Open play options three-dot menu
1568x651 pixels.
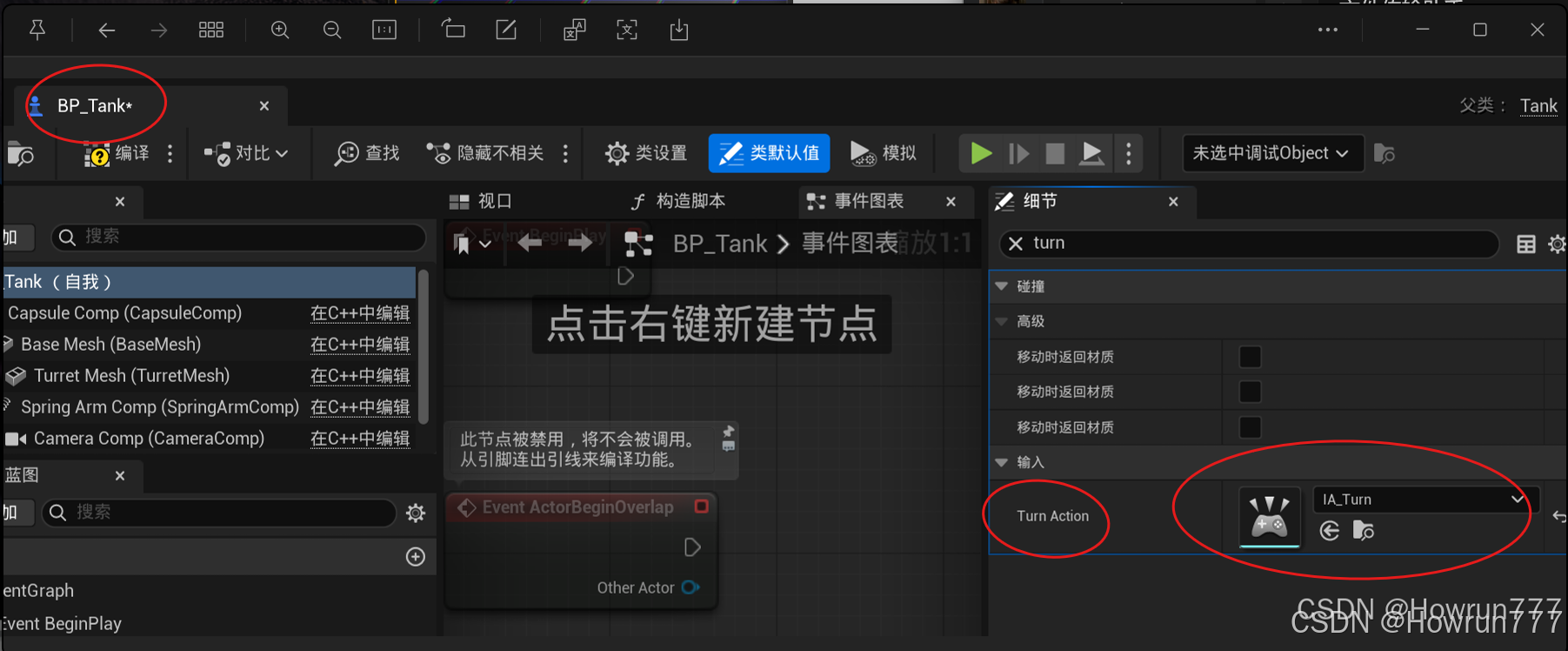point(1129,154)
